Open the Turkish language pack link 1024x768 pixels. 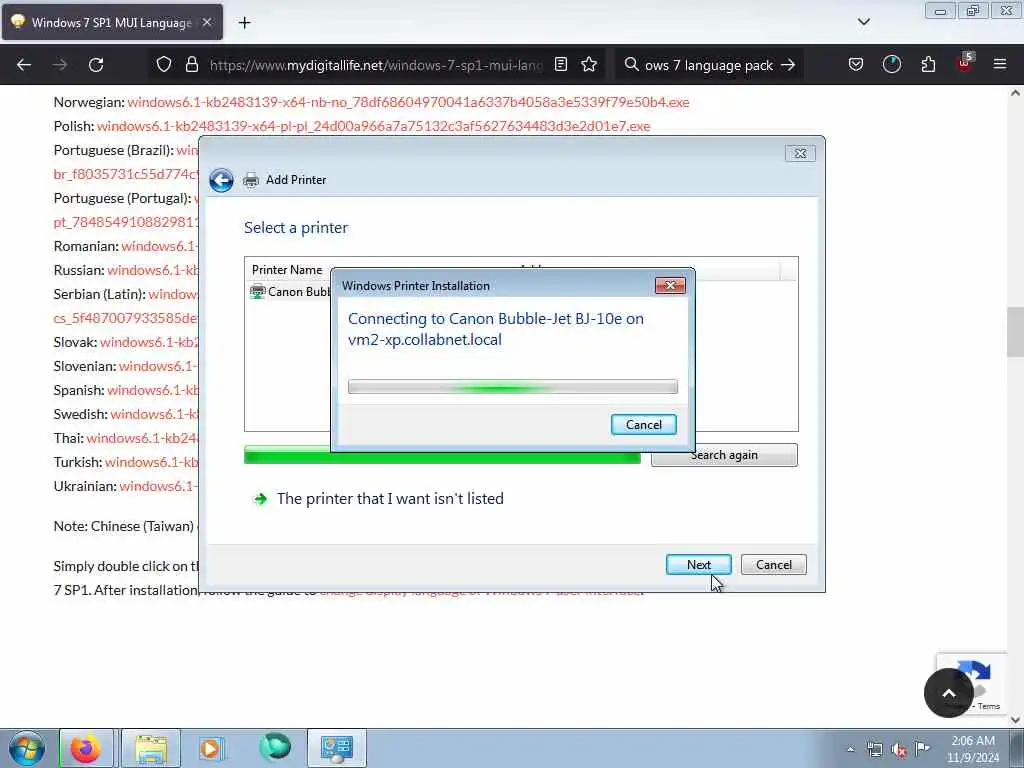pyautogui.click(x=152, y=462)
